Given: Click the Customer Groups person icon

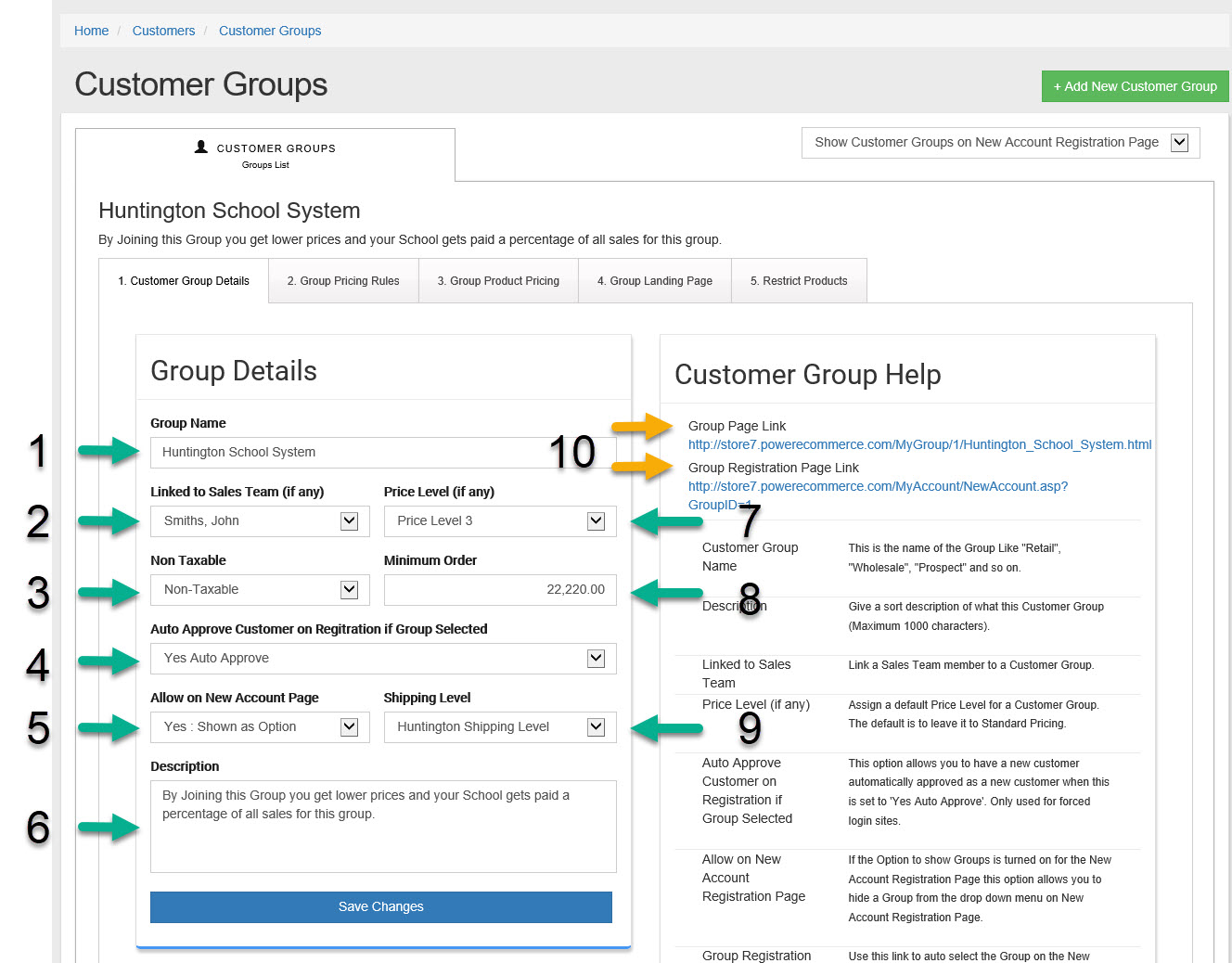Looking at the screenshot, I should (201, 148).
